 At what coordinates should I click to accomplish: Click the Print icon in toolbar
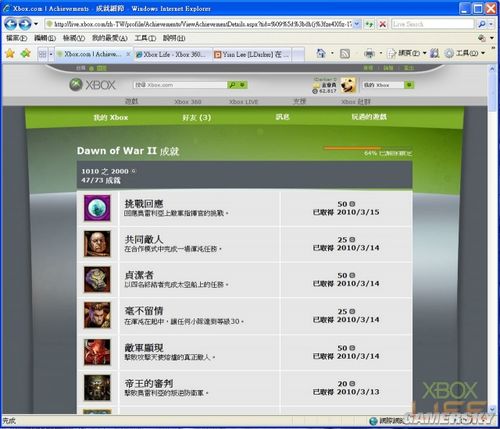pos(369,54)
